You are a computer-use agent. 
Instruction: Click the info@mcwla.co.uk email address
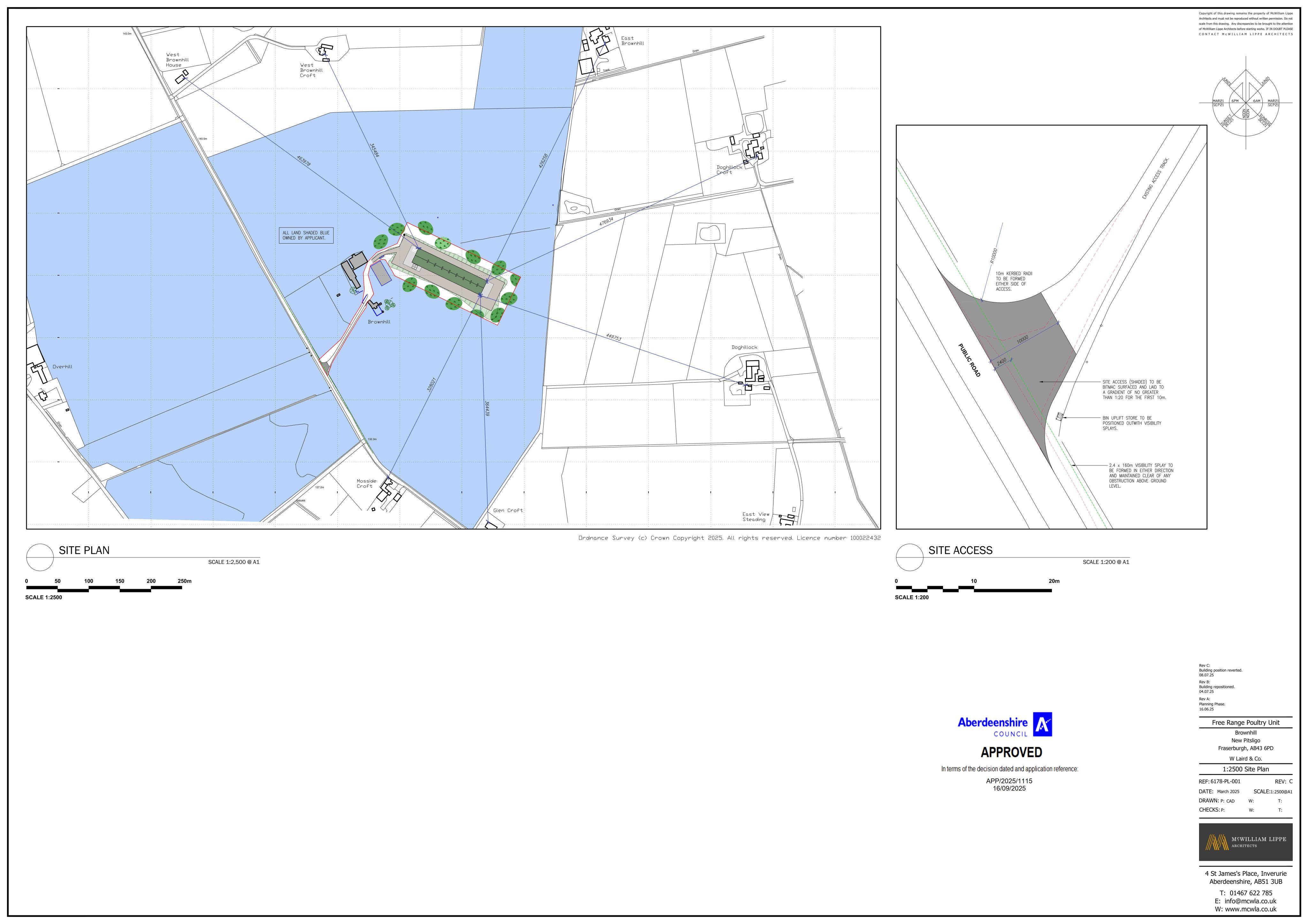1251,901
